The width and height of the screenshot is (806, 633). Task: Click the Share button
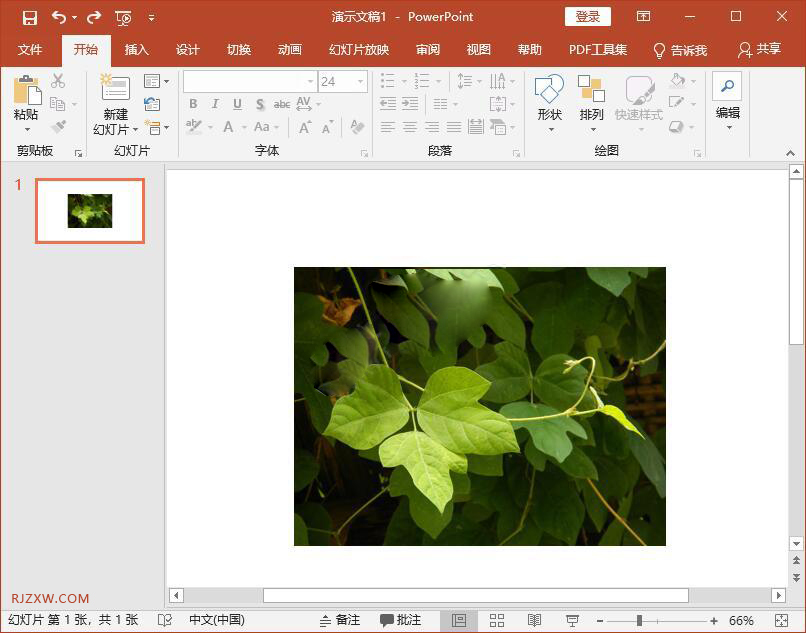759,50
